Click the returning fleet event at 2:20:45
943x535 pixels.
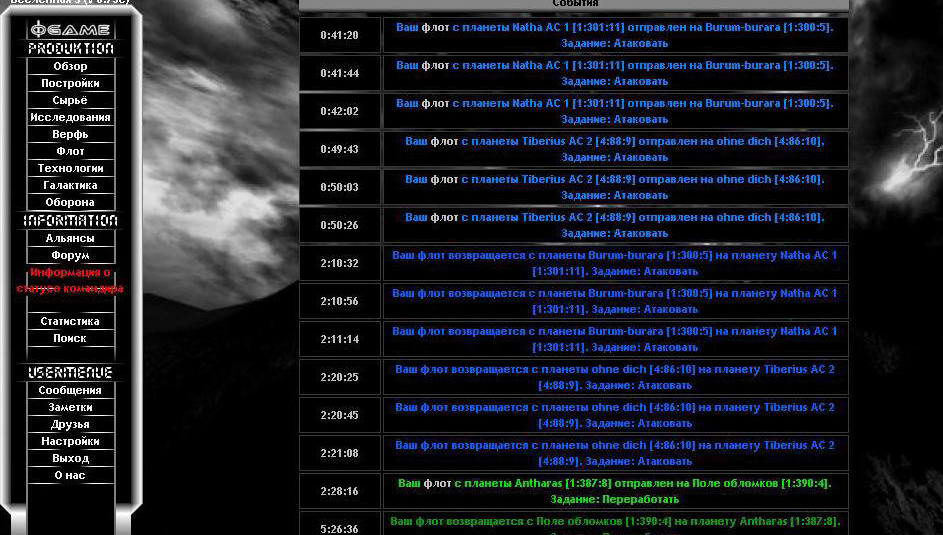click(615, 415)
